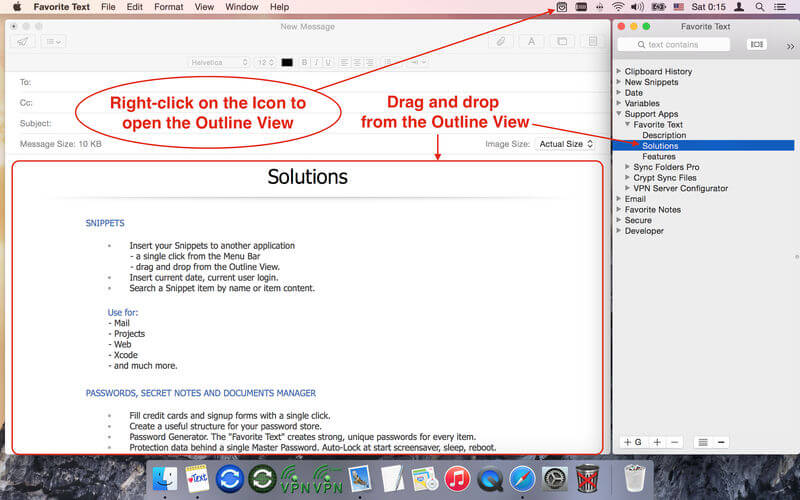This screenshot has width=800, height=500.
Task: Expand the Clipboard History group
Action: pos(618,71)
